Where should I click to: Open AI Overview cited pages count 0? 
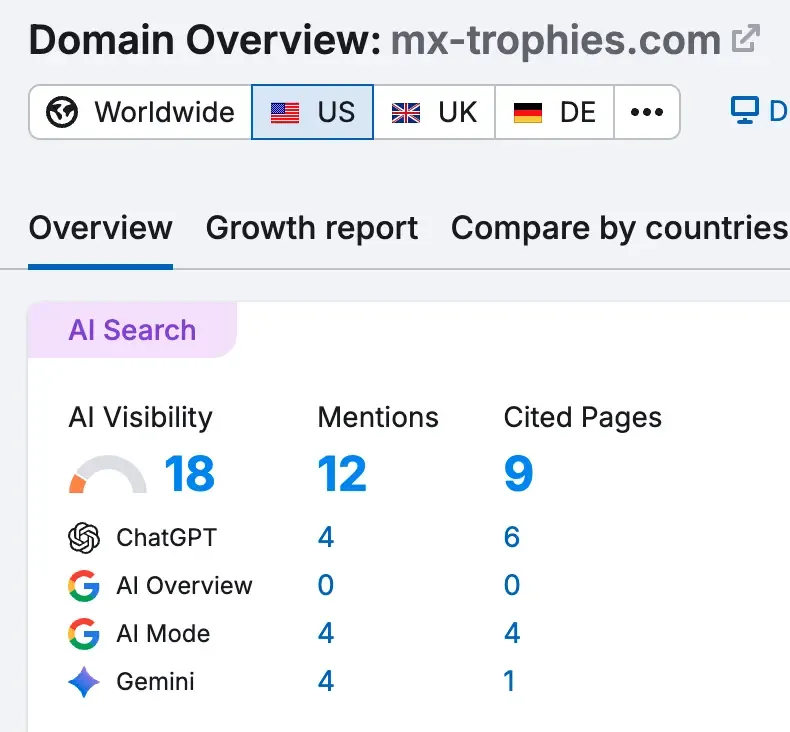512,585
